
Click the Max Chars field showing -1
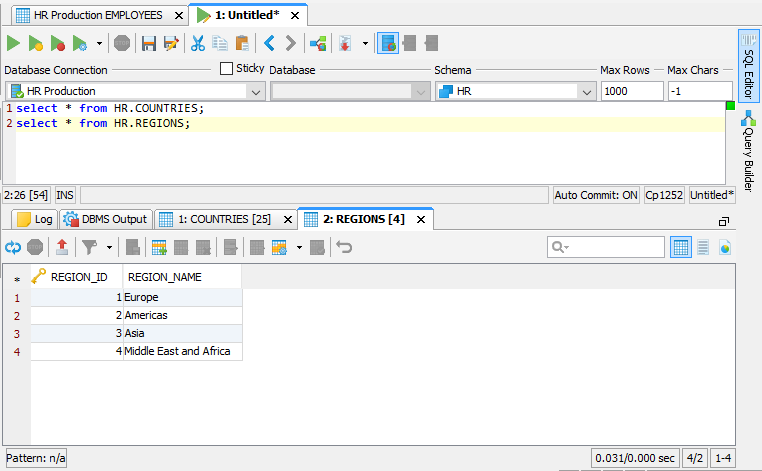pos(700,91)
